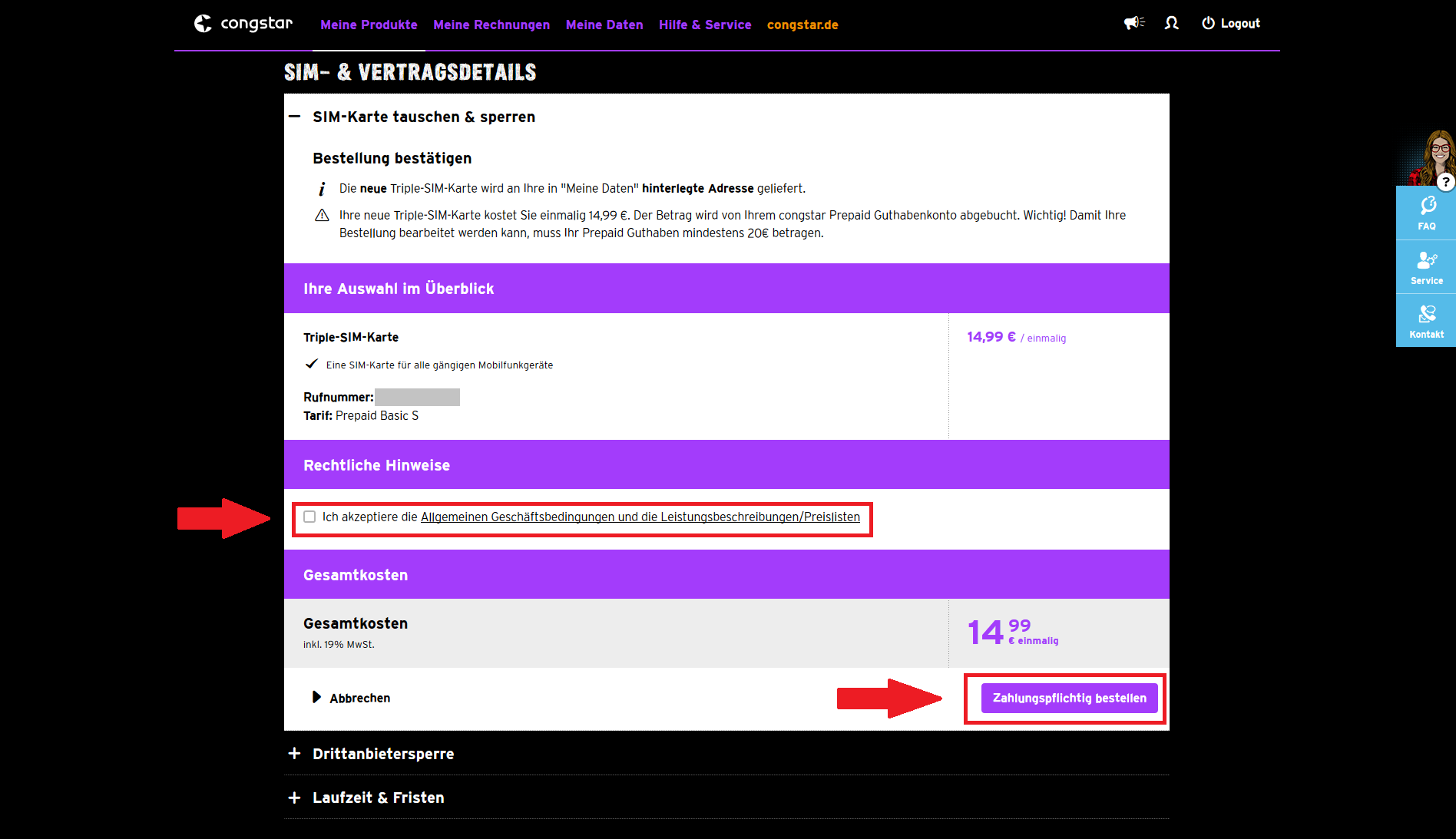
Task: Click the large 14,99 total price
Action: (x=1012, y=632)
